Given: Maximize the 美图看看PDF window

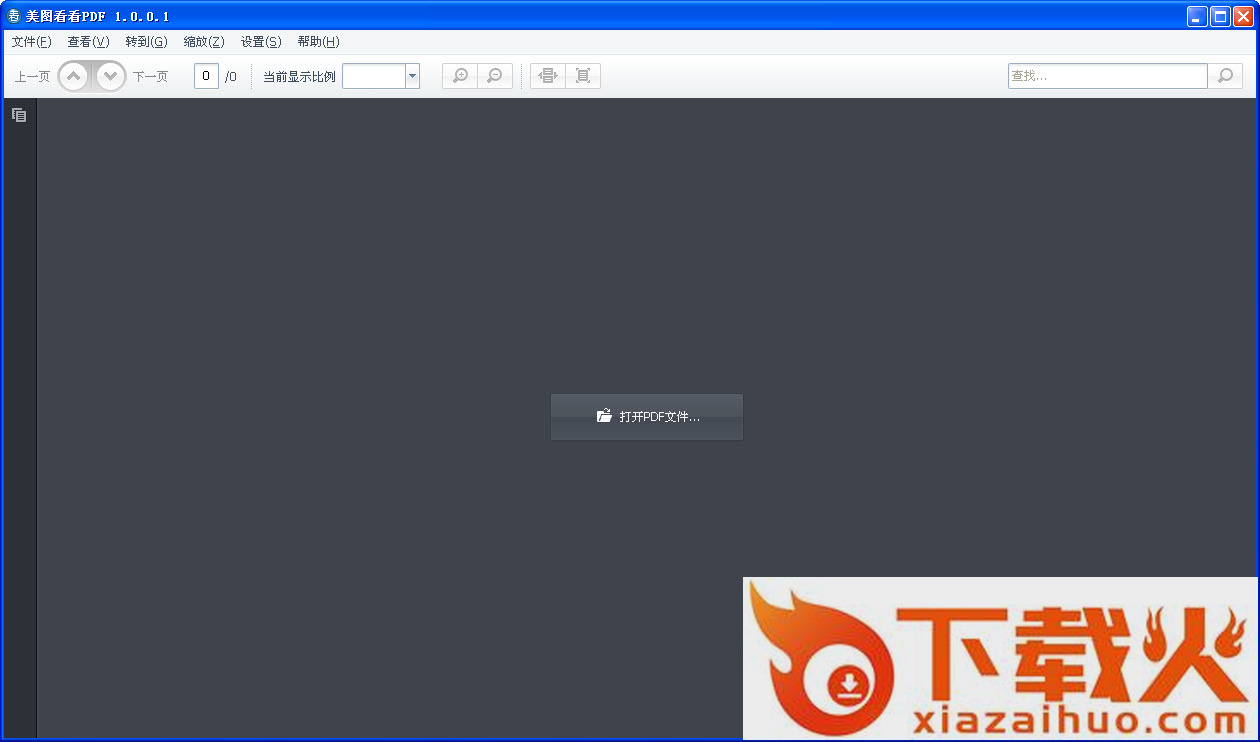Looking at the screenshot, I should tap(1220, 16).
